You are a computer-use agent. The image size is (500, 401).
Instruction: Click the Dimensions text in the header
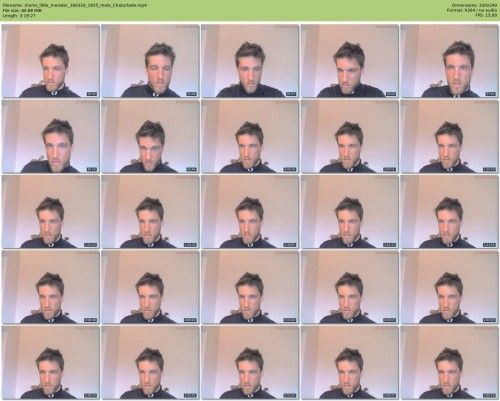[474, 5]
